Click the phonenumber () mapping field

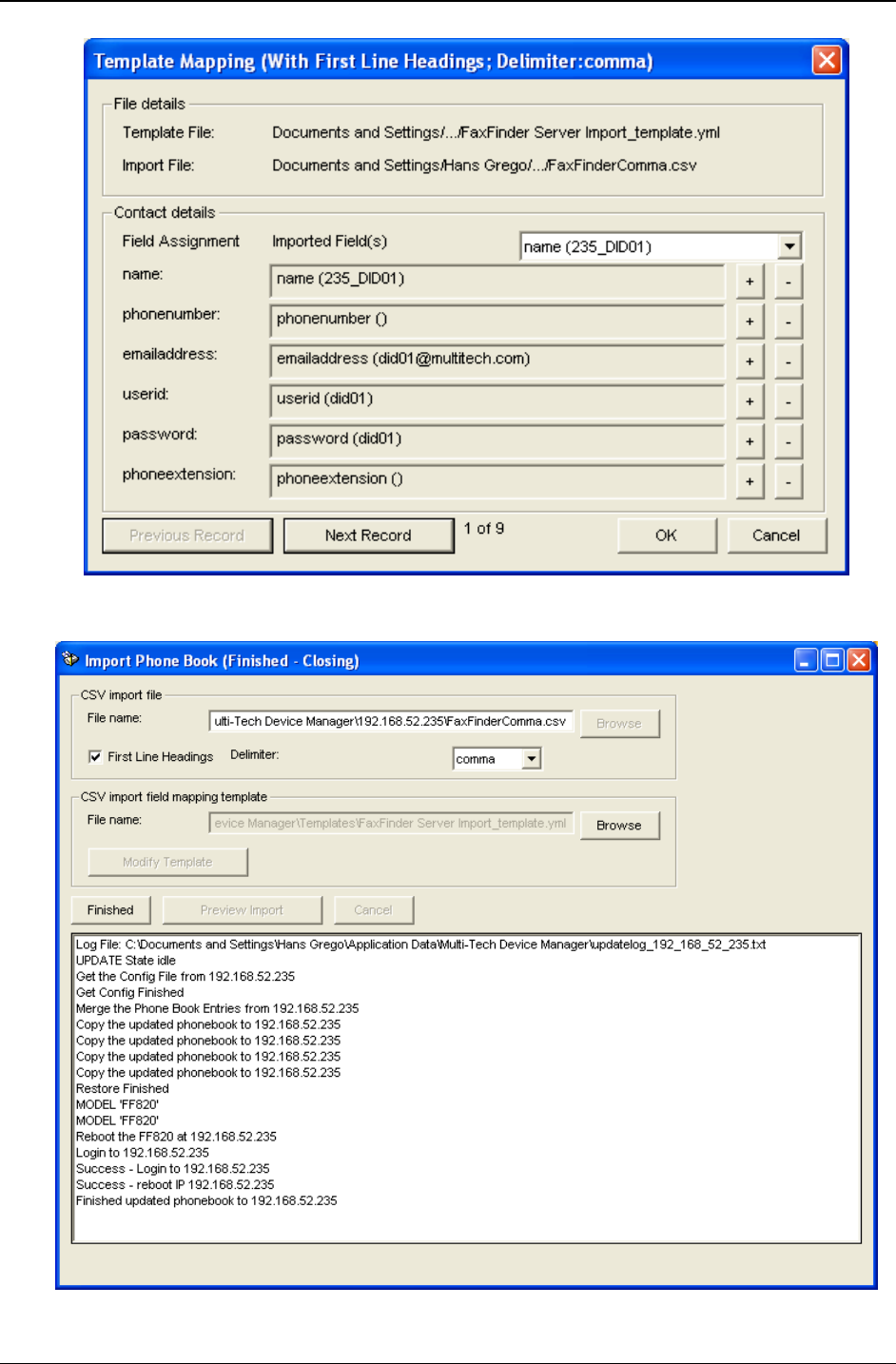pos(497,322)
